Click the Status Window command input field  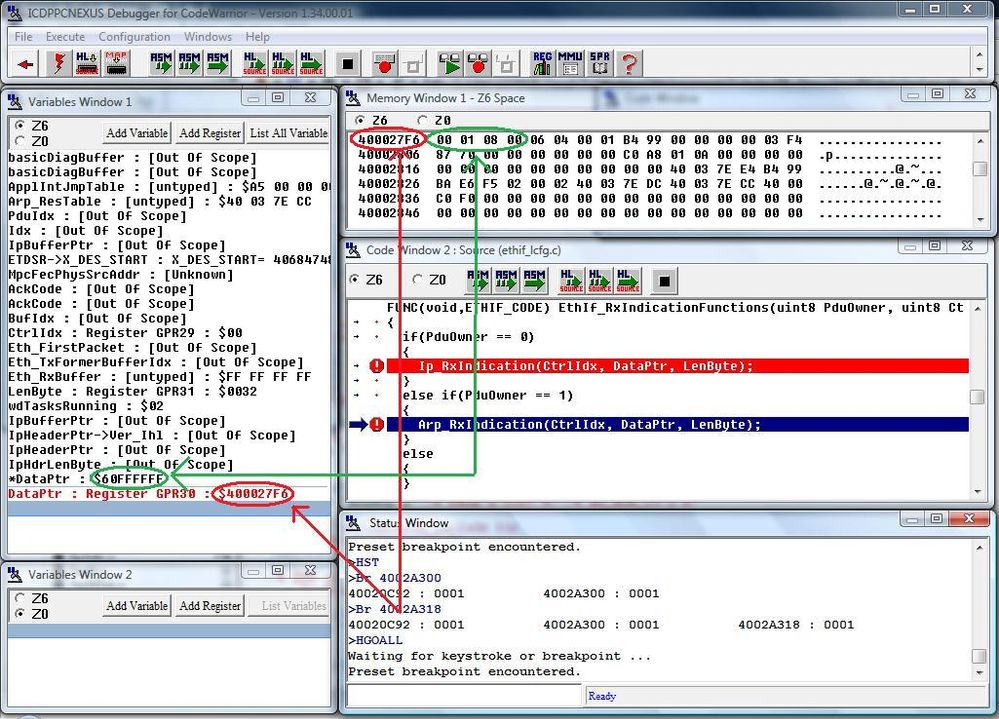[x=464, y=695]
